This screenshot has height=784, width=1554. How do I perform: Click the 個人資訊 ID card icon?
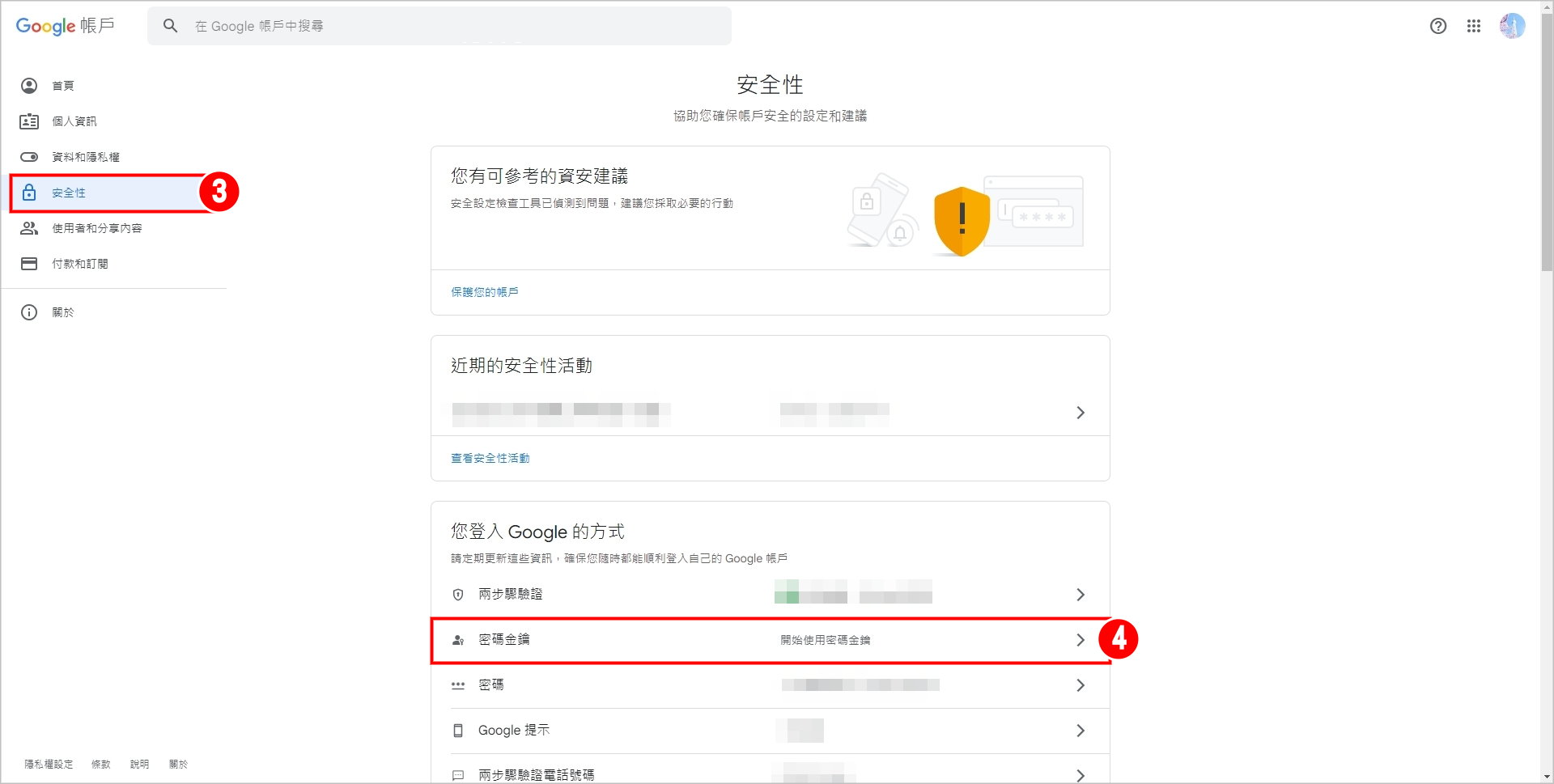pos(29,121)
